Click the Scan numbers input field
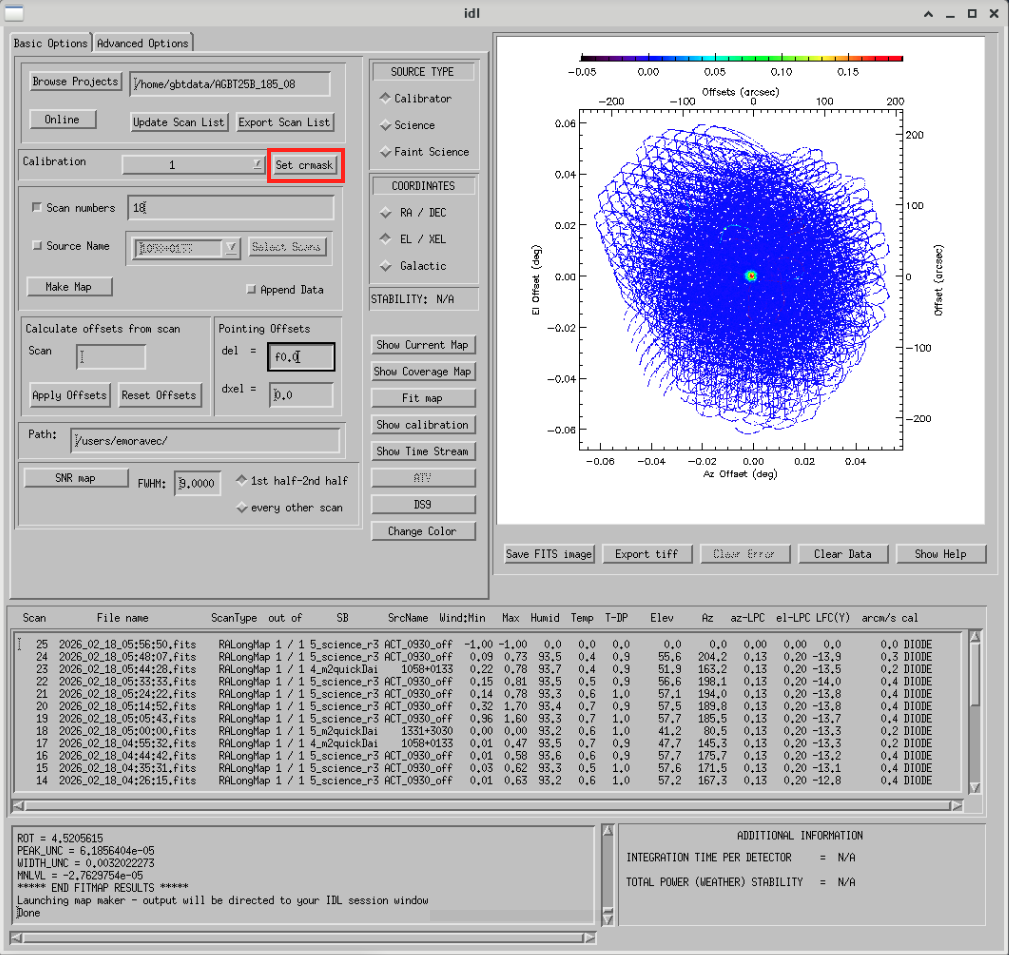The image size is (1009, 955). pyautogui.click(x=231, y=208)
